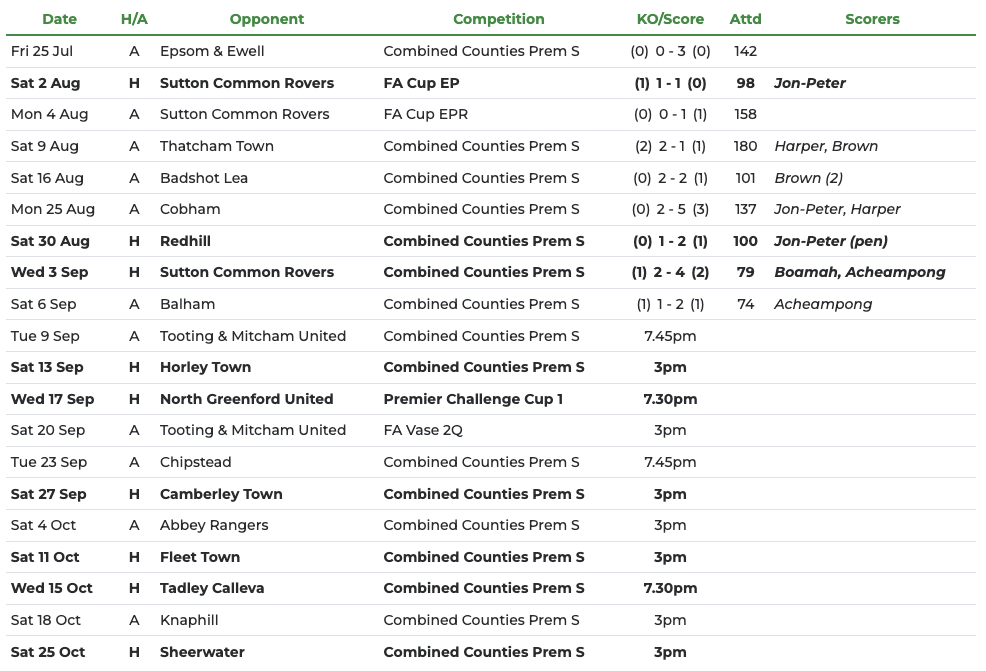
Task: Click the KO/Score column header
Action: click(670, 19)
